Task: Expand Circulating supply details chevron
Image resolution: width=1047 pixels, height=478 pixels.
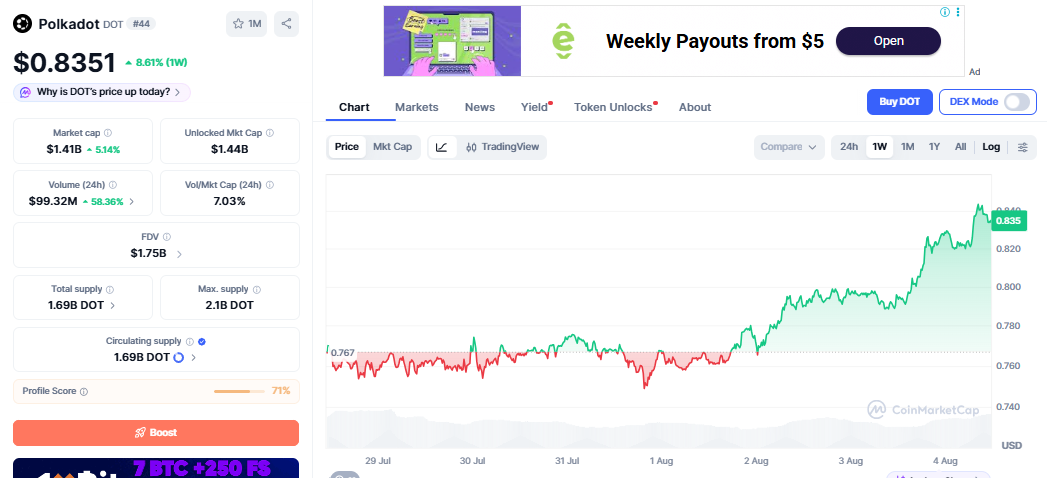Action: (194, 358)
